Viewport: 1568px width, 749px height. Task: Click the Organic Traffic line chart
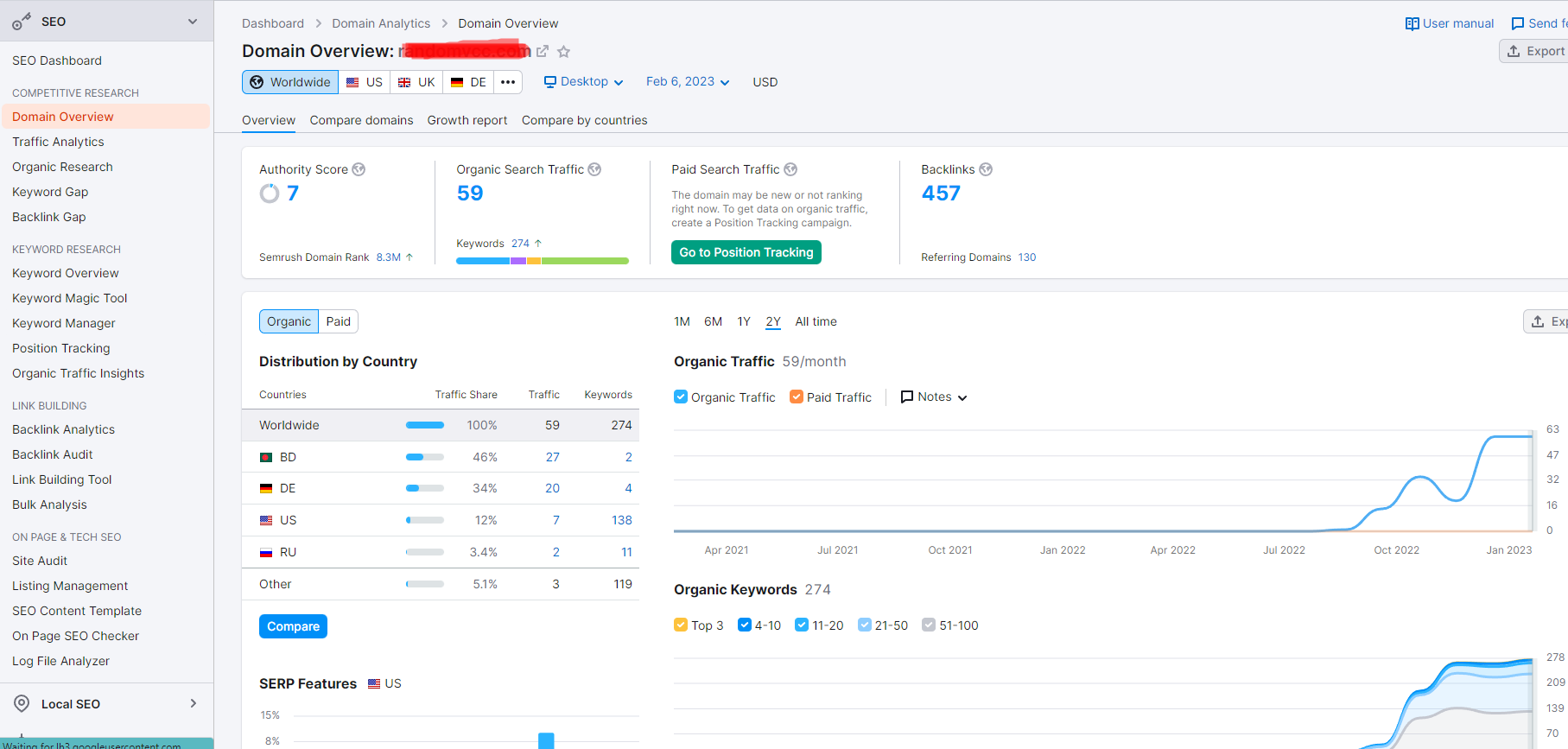[x=1103, y=480]
